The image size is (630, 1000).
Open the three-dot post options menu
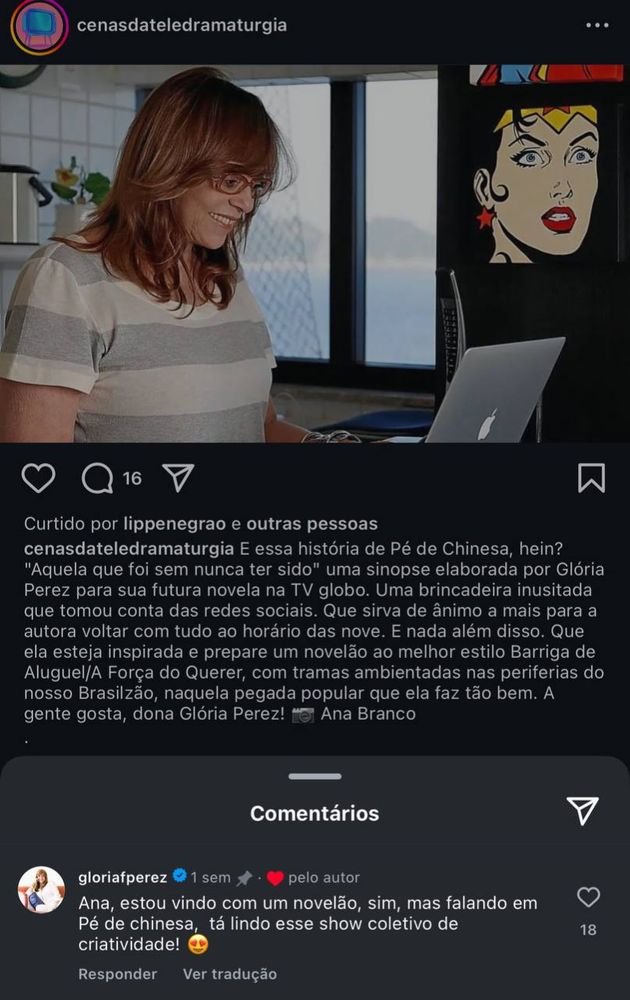[x=597, y=26]
